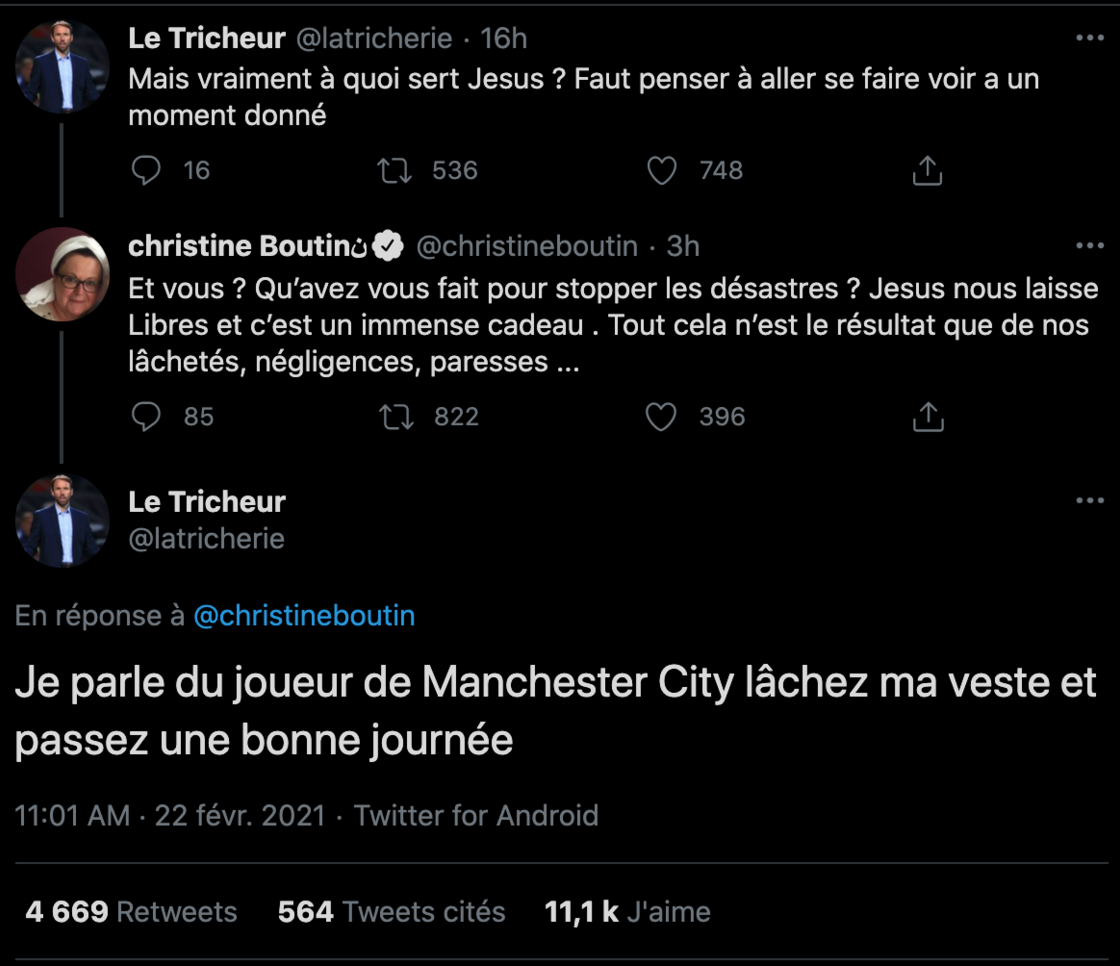Open more options on christine Boutin's tweet
1120x966 pixels.
point(1089,246)
